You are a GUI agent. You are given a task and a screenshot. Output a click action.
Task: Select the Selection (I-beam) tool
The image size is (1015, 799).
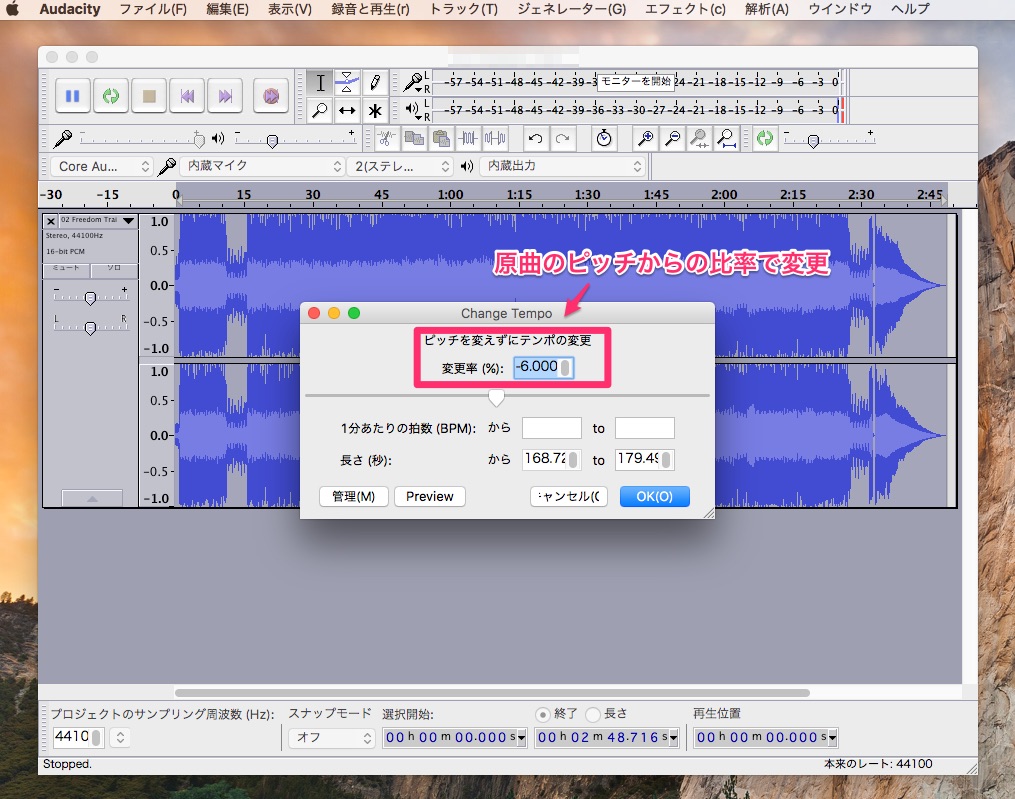320,83
